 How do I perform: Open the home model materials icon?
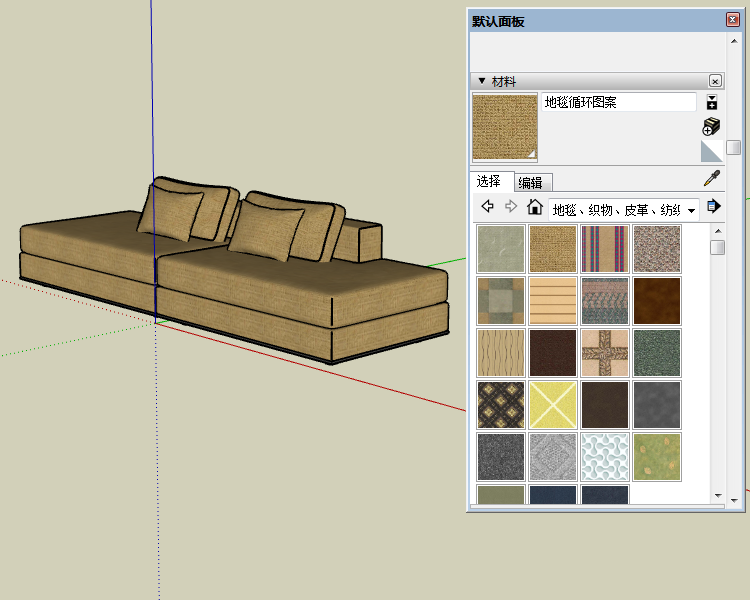click(x=535, y=208)
